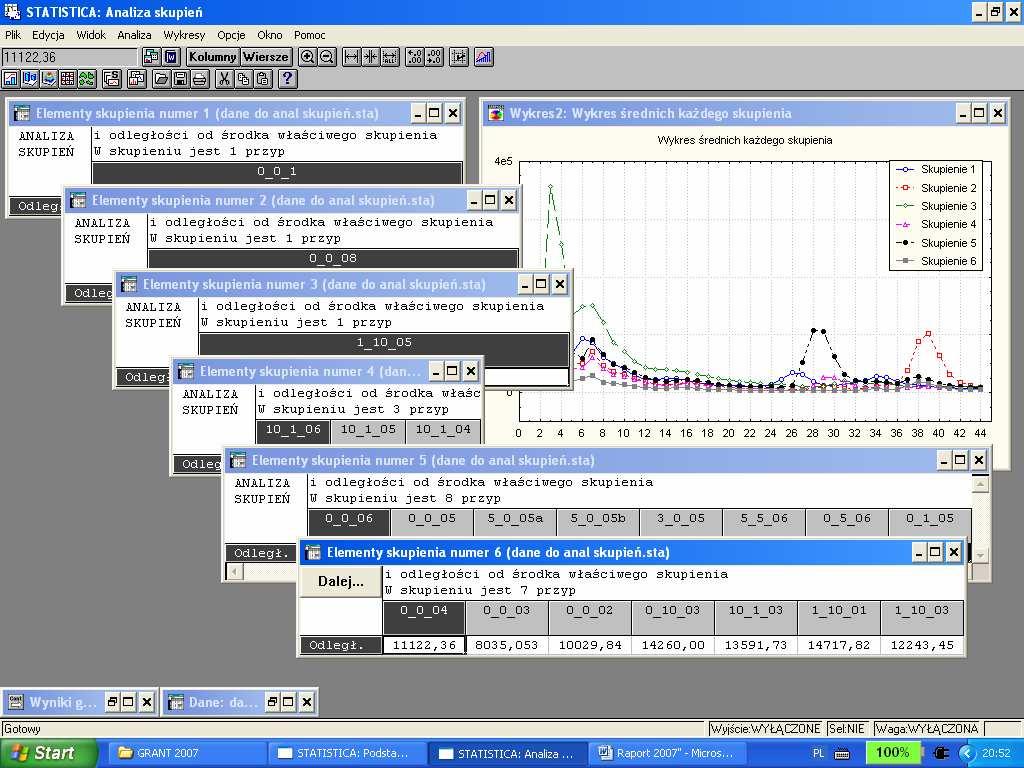This screenshot has height=768, width=1024.
Task: Click the selection marking icon in the top toolbar
Action: (459, 57)
